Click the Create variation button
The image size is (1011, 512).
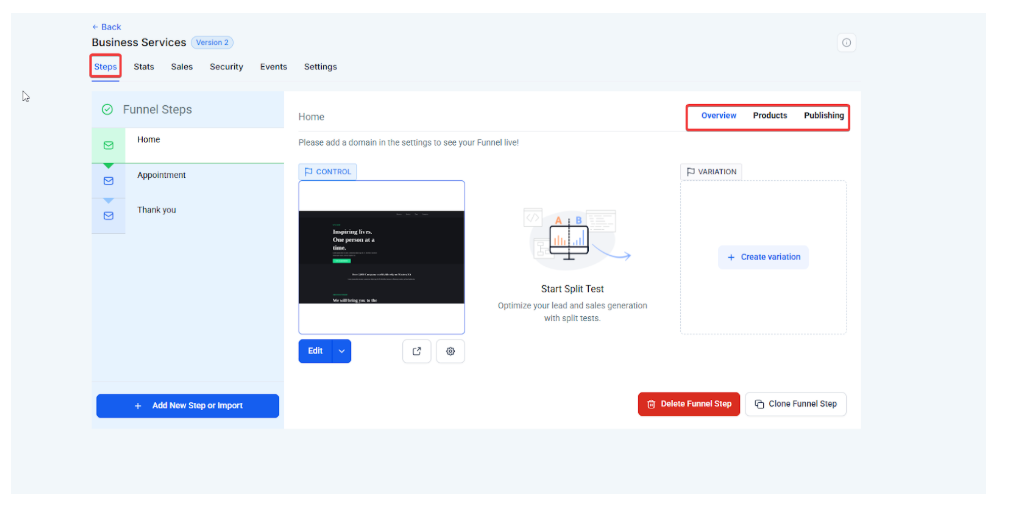(763, 257)
